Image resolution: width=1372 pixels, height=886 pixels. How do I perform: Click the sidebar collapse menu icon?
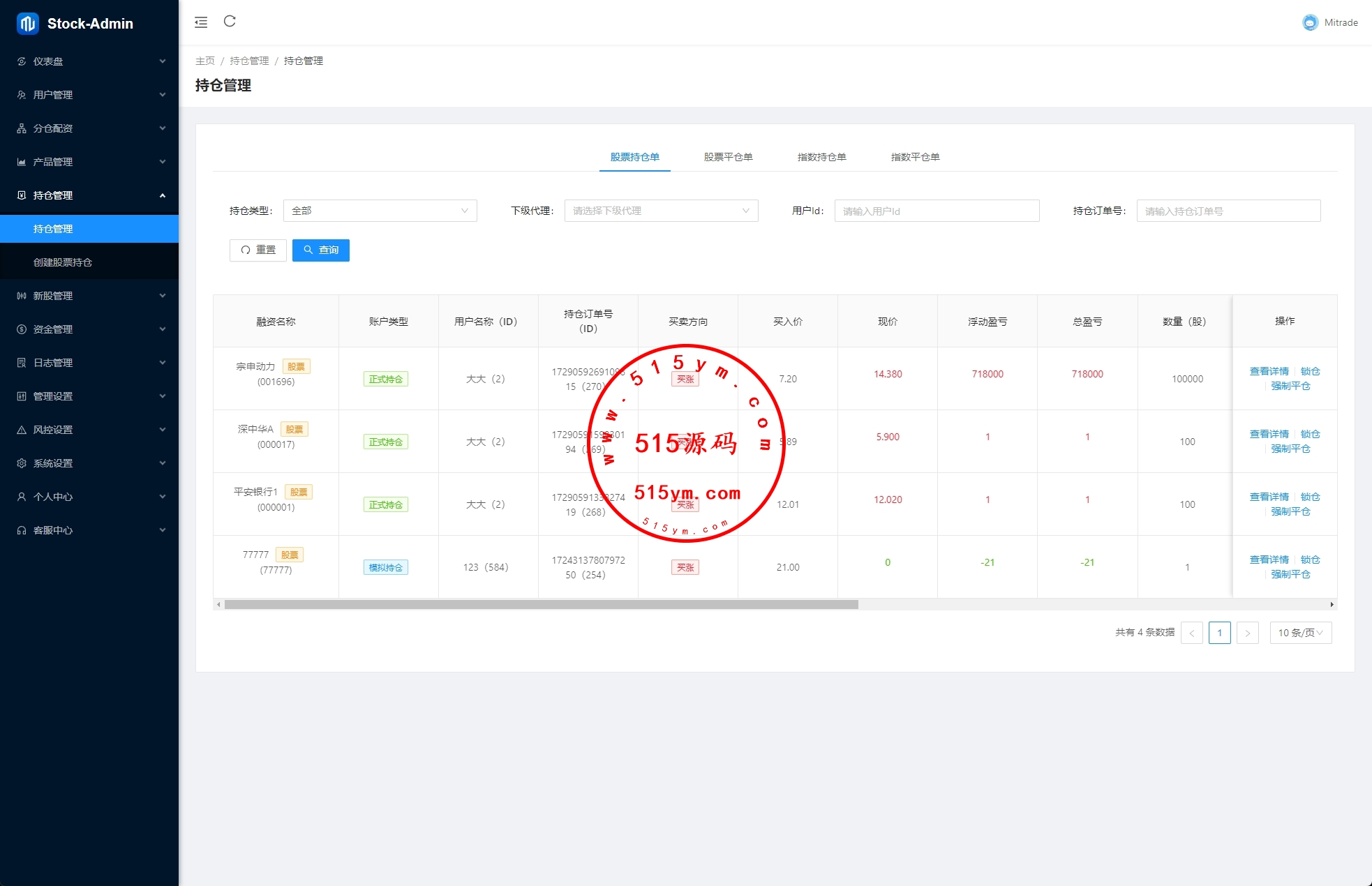[201, 22]
